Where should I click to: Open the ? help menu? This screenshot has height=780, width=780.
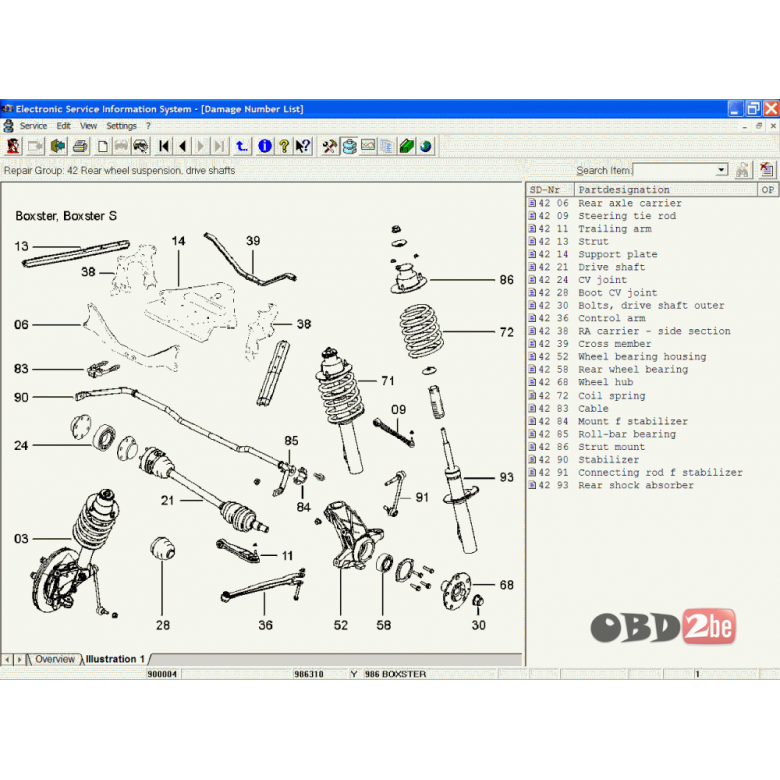(148, 126)
